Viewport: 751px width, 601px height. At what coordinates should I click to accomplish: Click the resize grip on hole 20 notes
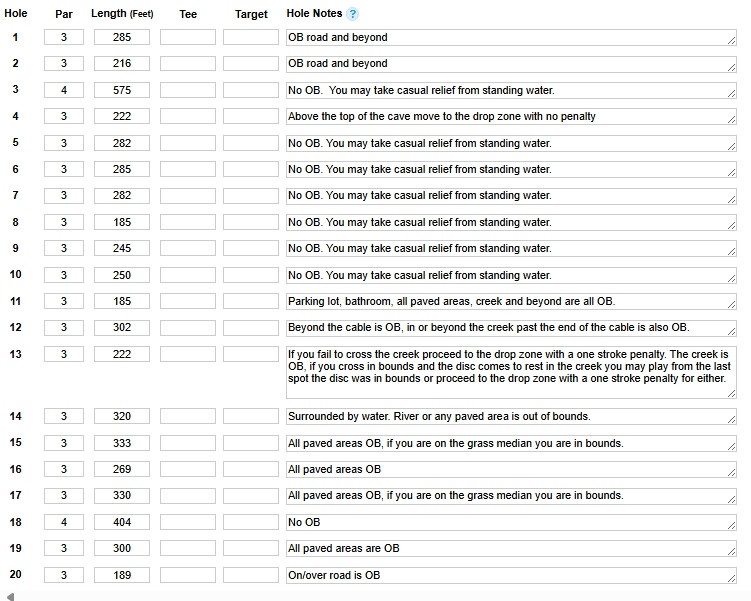731,578
